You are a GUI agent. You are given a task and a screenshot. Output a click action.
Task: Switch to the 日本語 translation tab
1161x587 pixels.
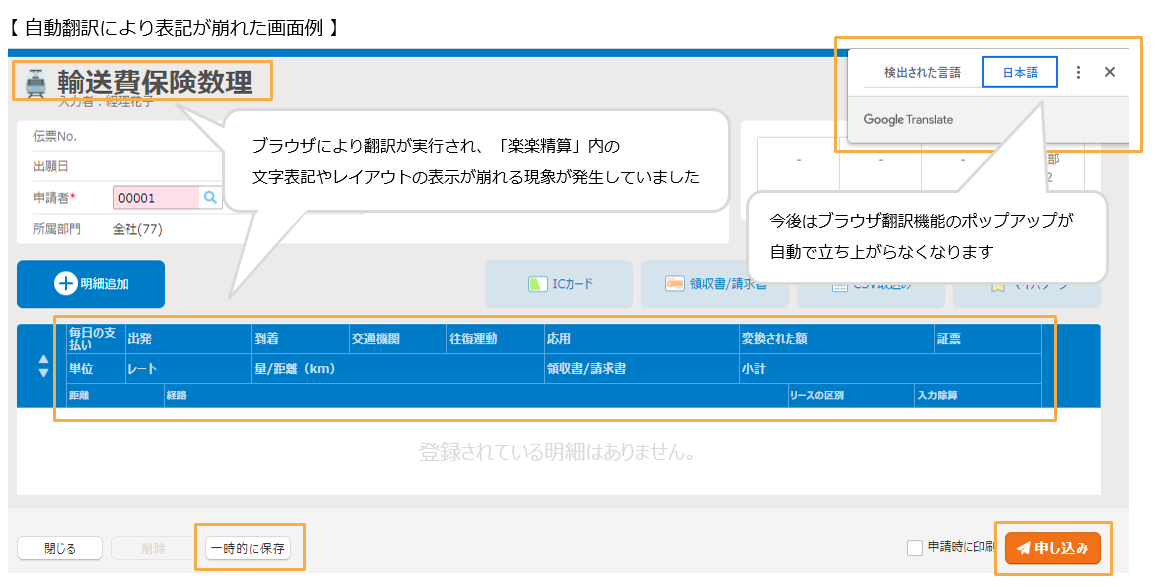point(1019,72)
